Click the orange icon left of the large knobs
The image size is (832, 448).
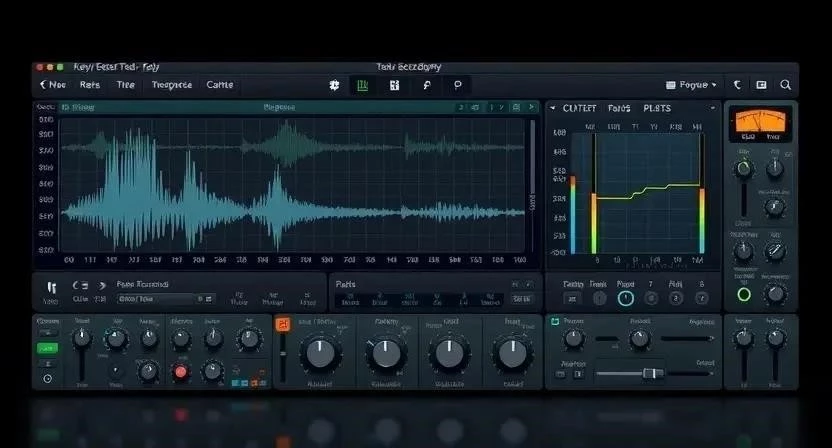coord(282,324)
